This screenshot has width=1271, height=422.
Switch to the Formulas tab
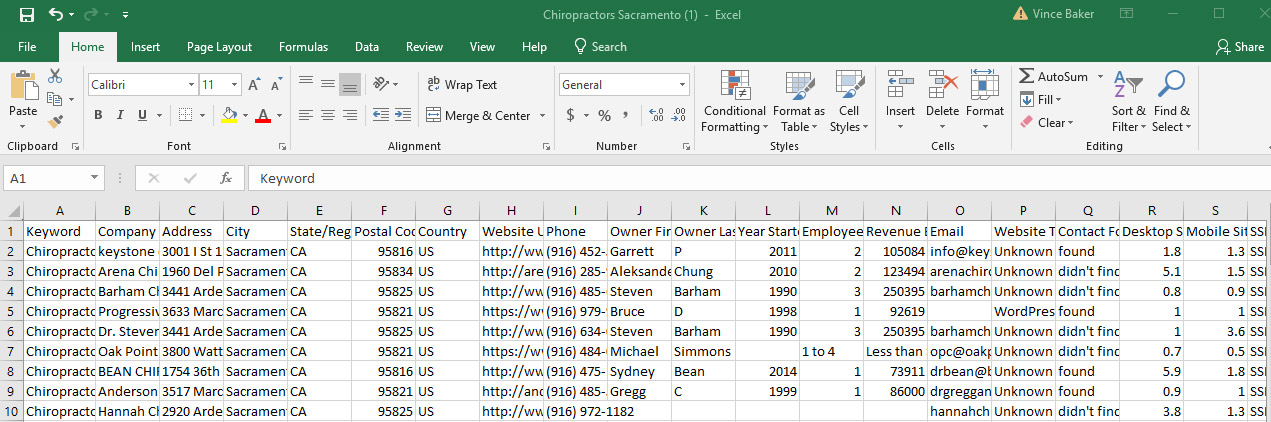pyautogui.click(x=303, y=47)
